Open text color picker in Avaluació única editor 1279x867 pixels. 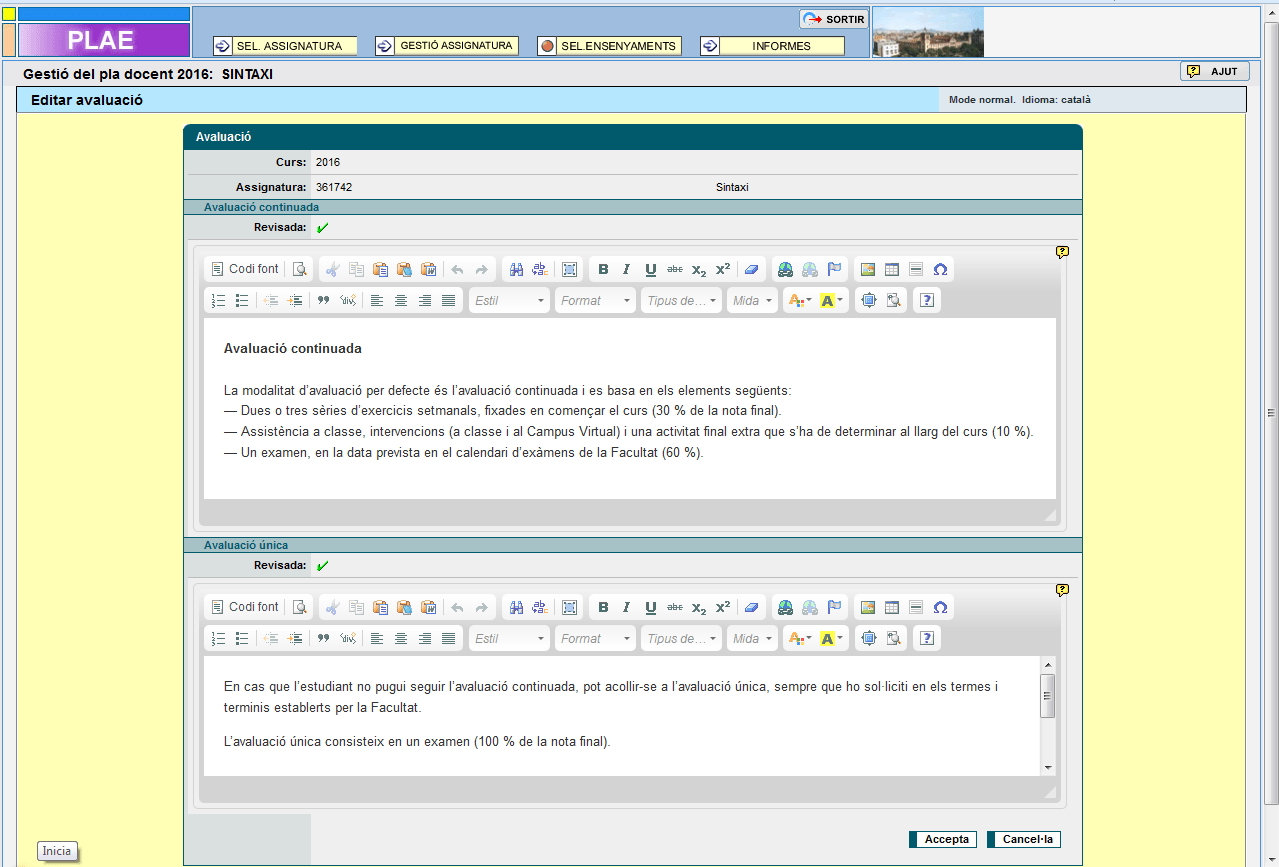click(x=800, y=638)
